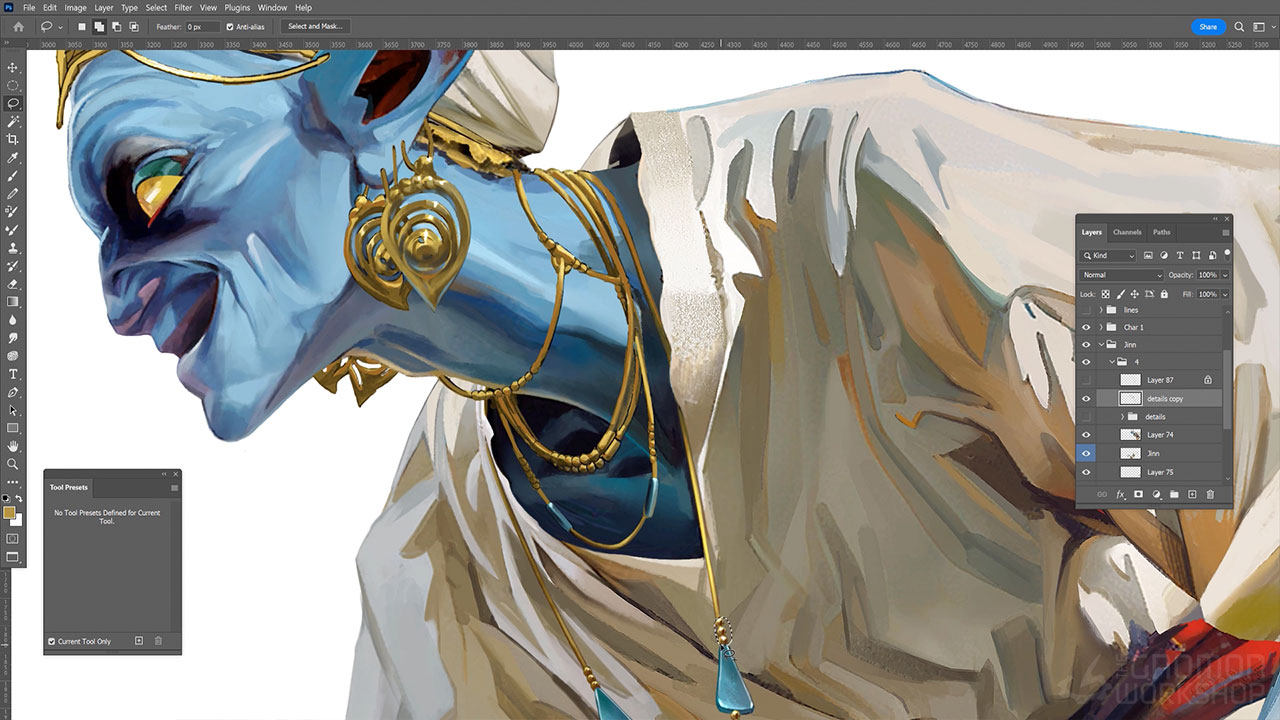Select the Zoom tool
Image resolution: width=1280 pixels, height=720 pixels.
click(13, 464)
